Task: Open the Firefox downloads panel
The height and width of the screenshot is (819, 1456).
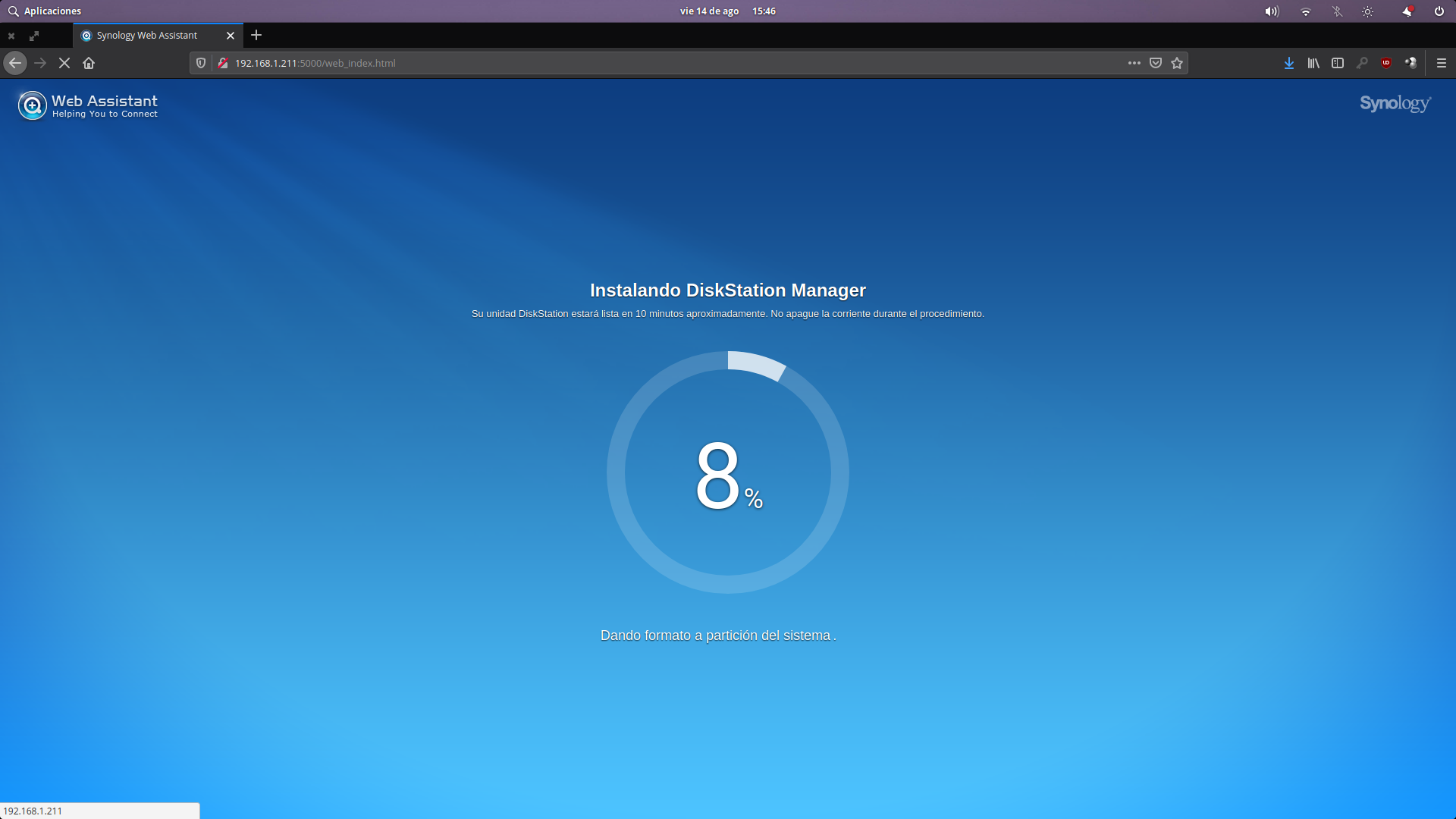Action: [x=1288, y=63]
